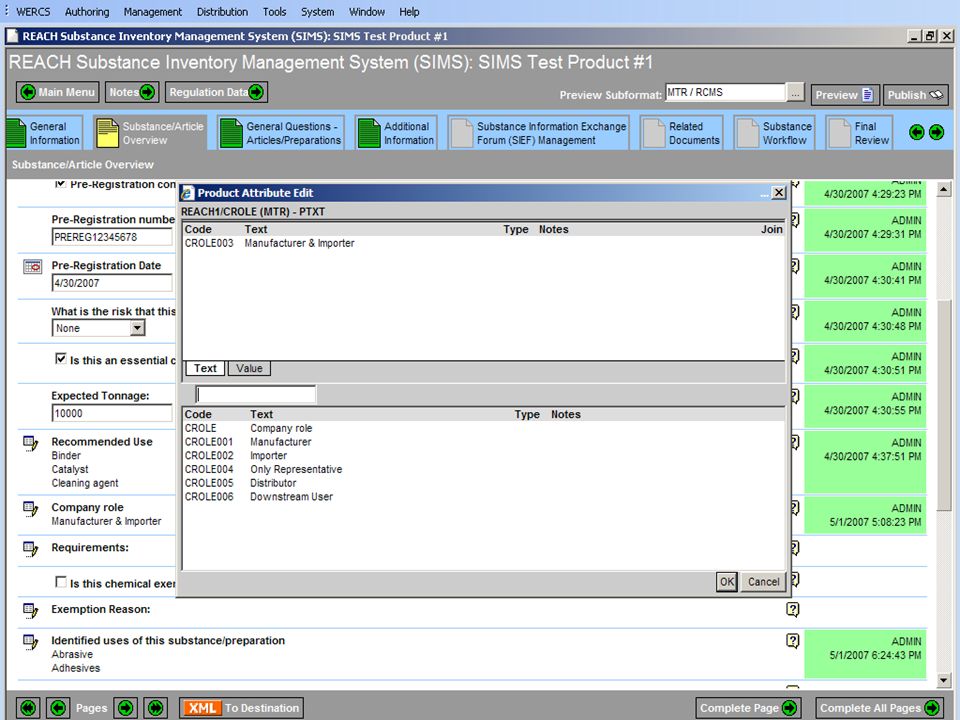960x720 pixels.
Task: Edit Identified uses of this substance
Action: click(x=31, y=642)
